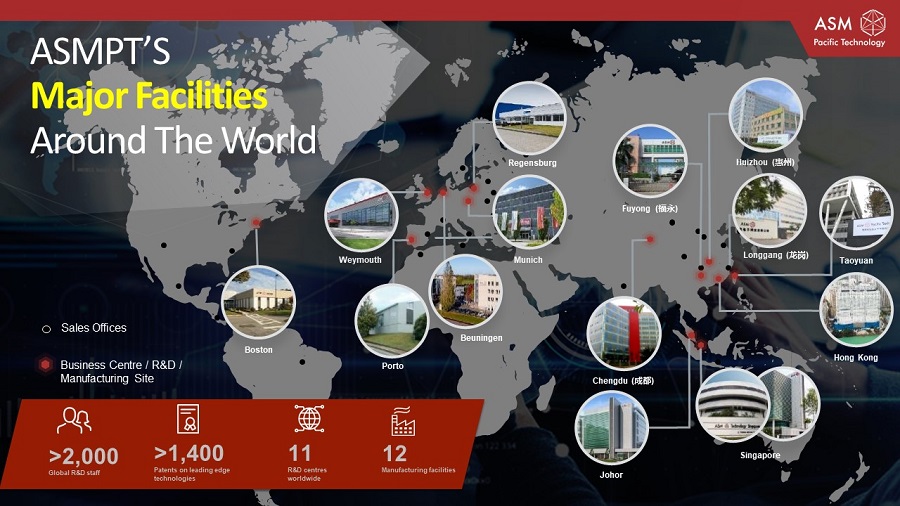The height and width of the screenshot is (506, 900).
Task: Click the '>1,400' statistic
Action: point(189,453)
